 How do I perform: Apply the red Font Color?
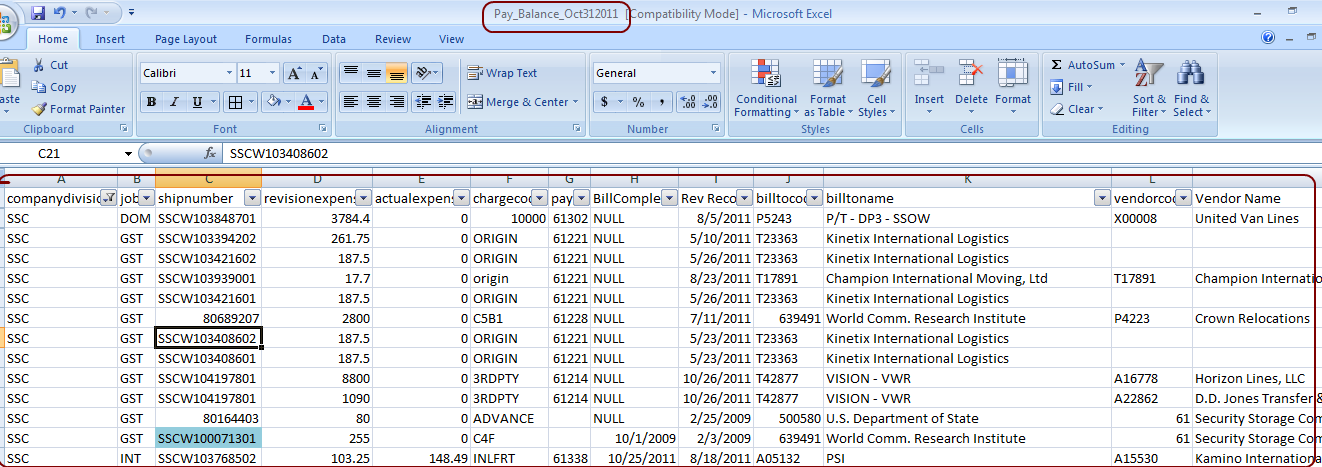(x=307, y=102)
